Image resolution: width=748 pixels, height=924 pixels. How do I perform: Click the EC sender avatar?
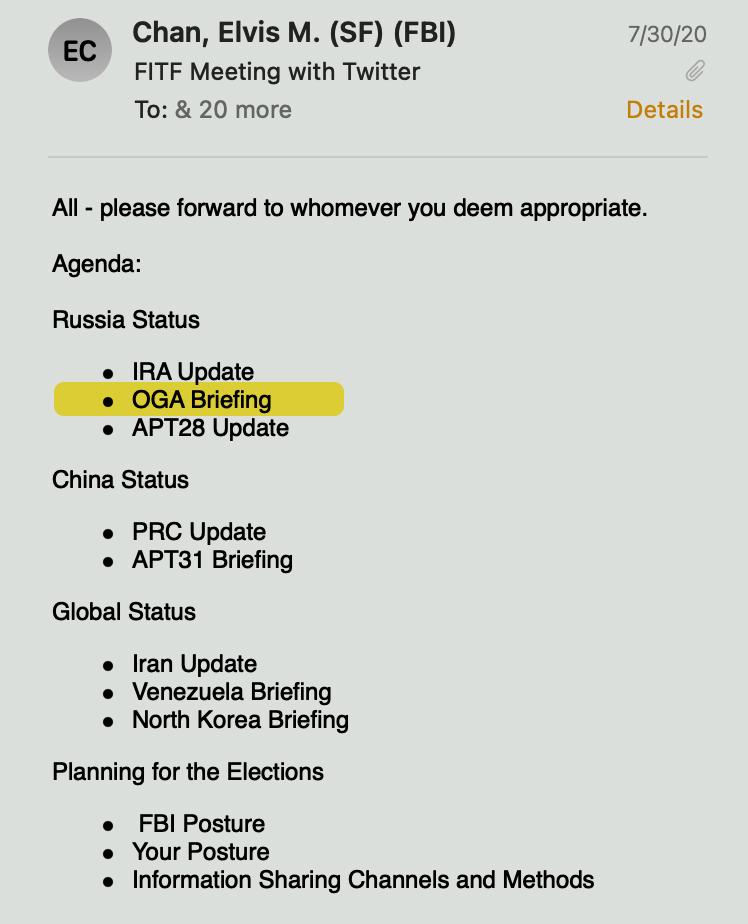tap(79, 51)
